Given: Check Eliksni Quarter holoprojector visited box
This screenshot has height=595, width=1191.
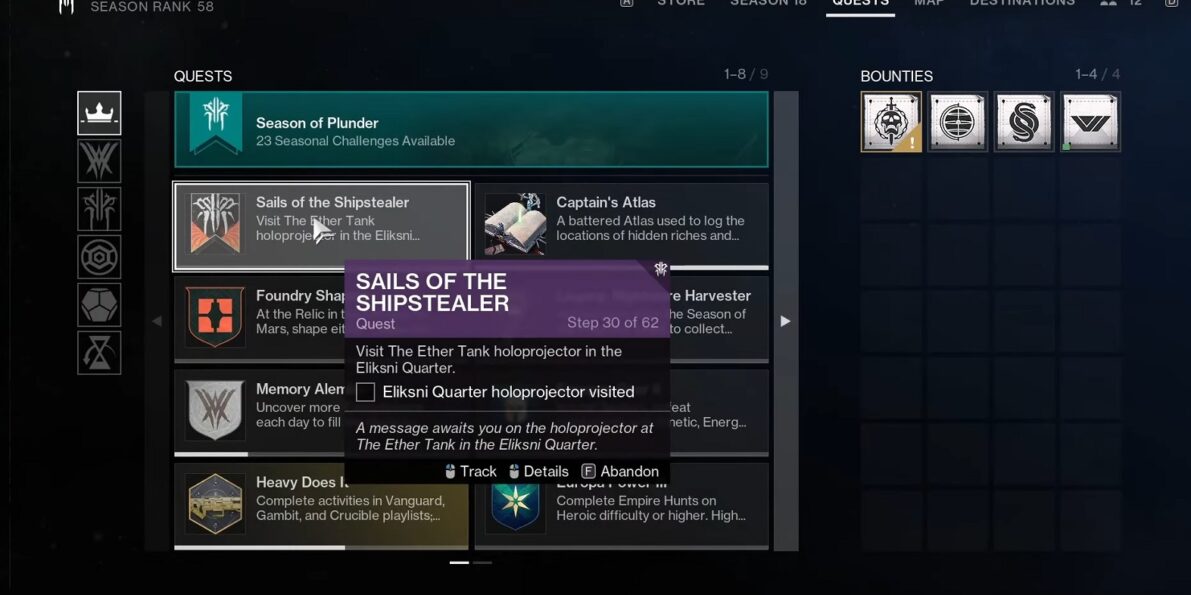Looking at the screenshot, I should coord(365,392).
